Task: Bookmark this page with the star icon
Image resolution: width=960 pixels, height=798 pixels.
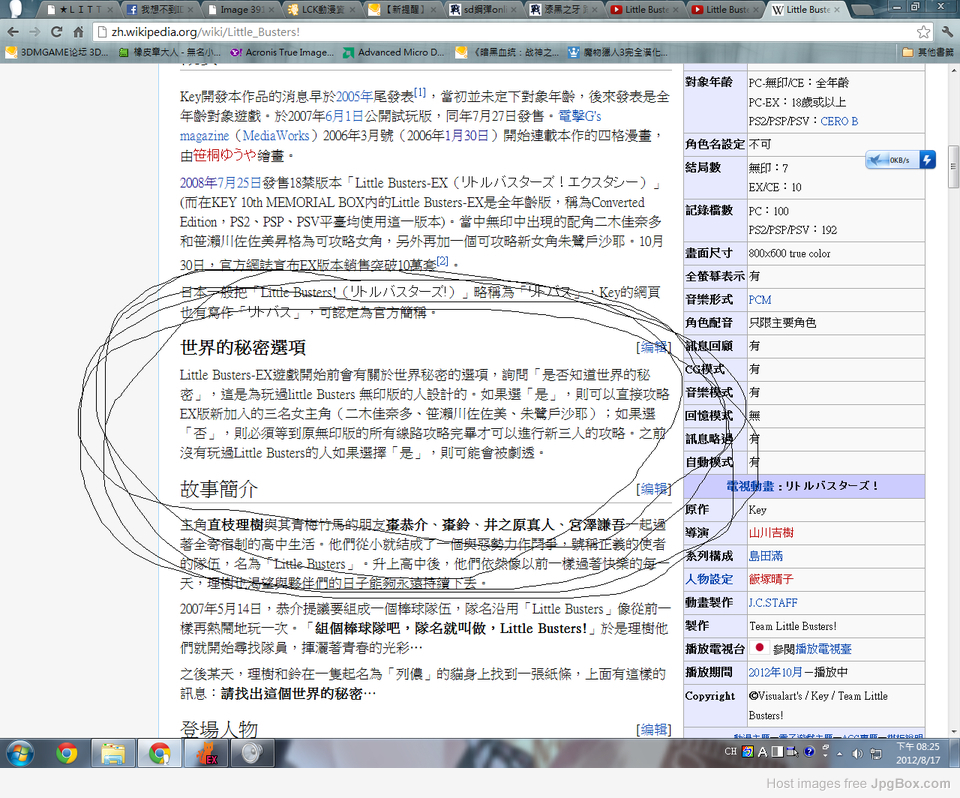Action: (x=922, y=32)
